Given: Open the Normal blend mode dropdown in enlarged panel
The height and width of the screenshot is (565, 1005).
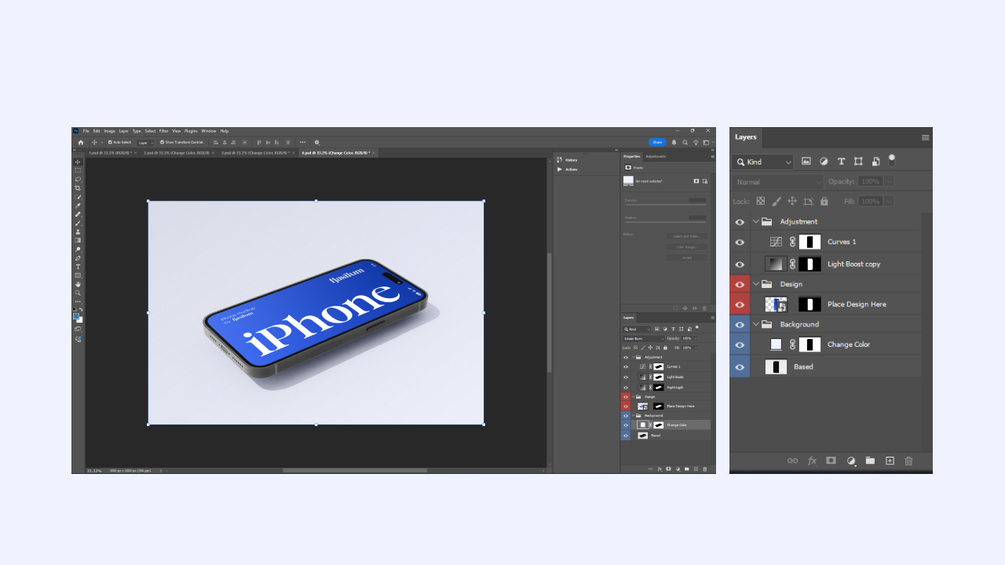Looking at the screenshot, I should tap(777, 182).
